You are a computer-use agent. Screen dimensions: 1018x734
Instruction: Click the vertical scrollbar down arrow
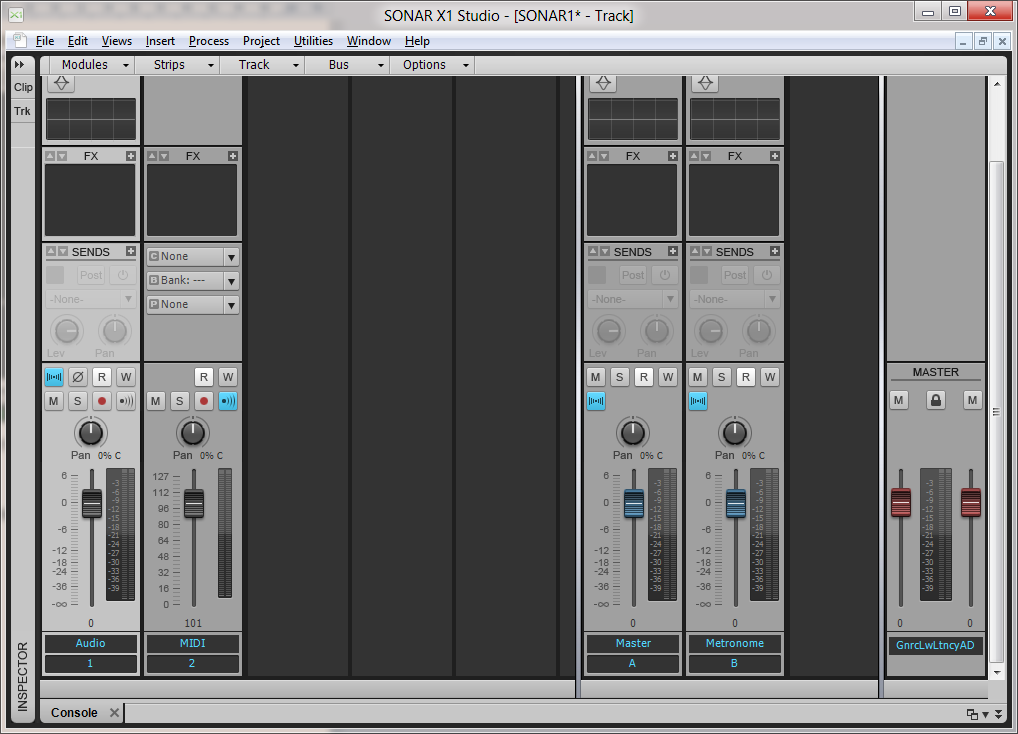click(x=998, y=672)
